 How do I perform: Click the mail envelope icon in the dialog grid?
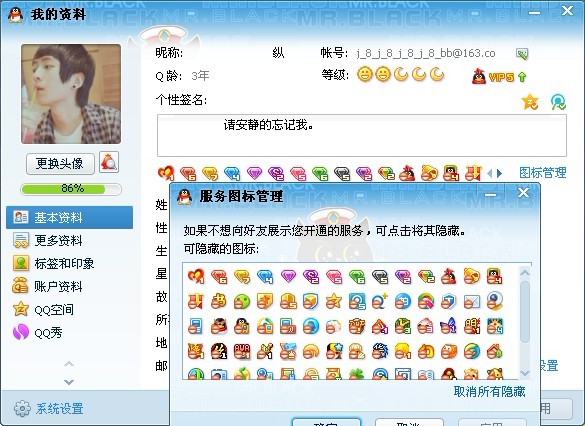(472, 301)
